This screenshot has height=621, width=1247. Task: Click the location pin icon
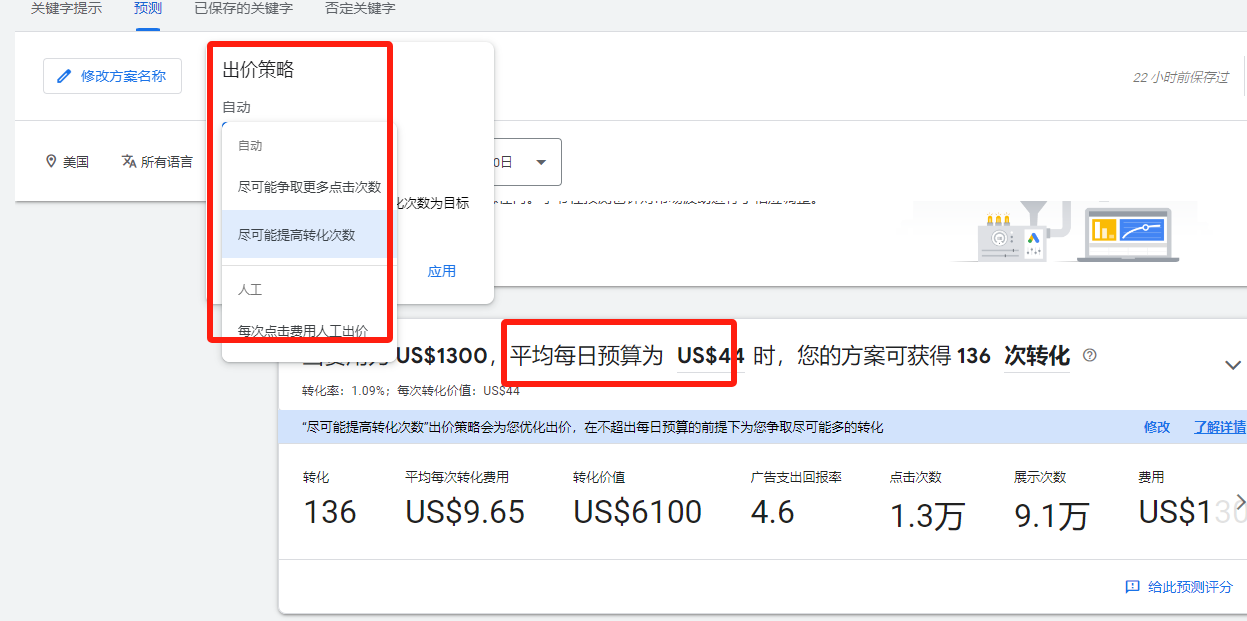coord(51,162)
